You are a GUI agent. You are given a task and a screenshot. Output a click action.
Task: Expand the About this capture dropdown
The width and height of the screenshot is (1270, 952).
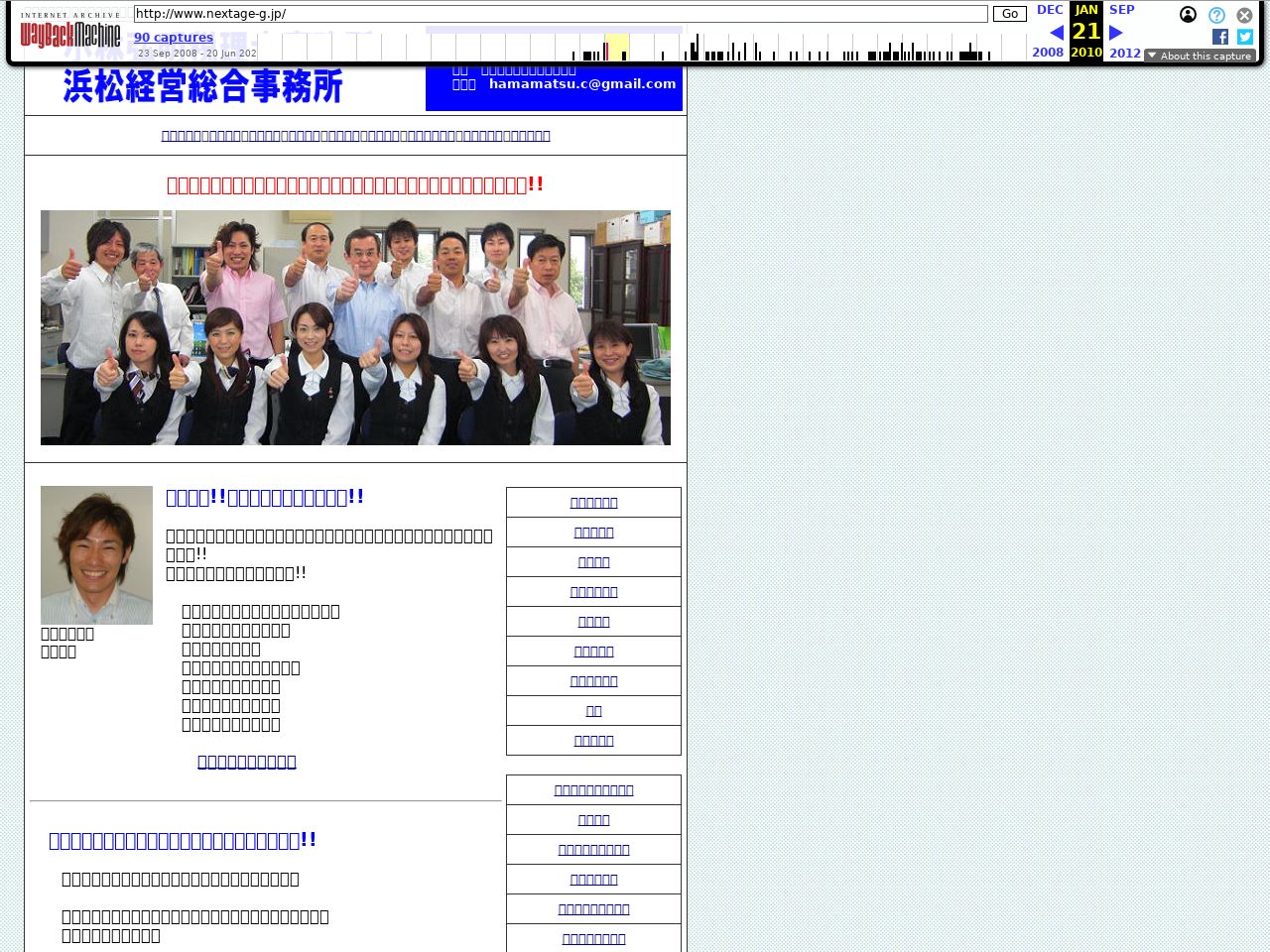(1200, 56)
